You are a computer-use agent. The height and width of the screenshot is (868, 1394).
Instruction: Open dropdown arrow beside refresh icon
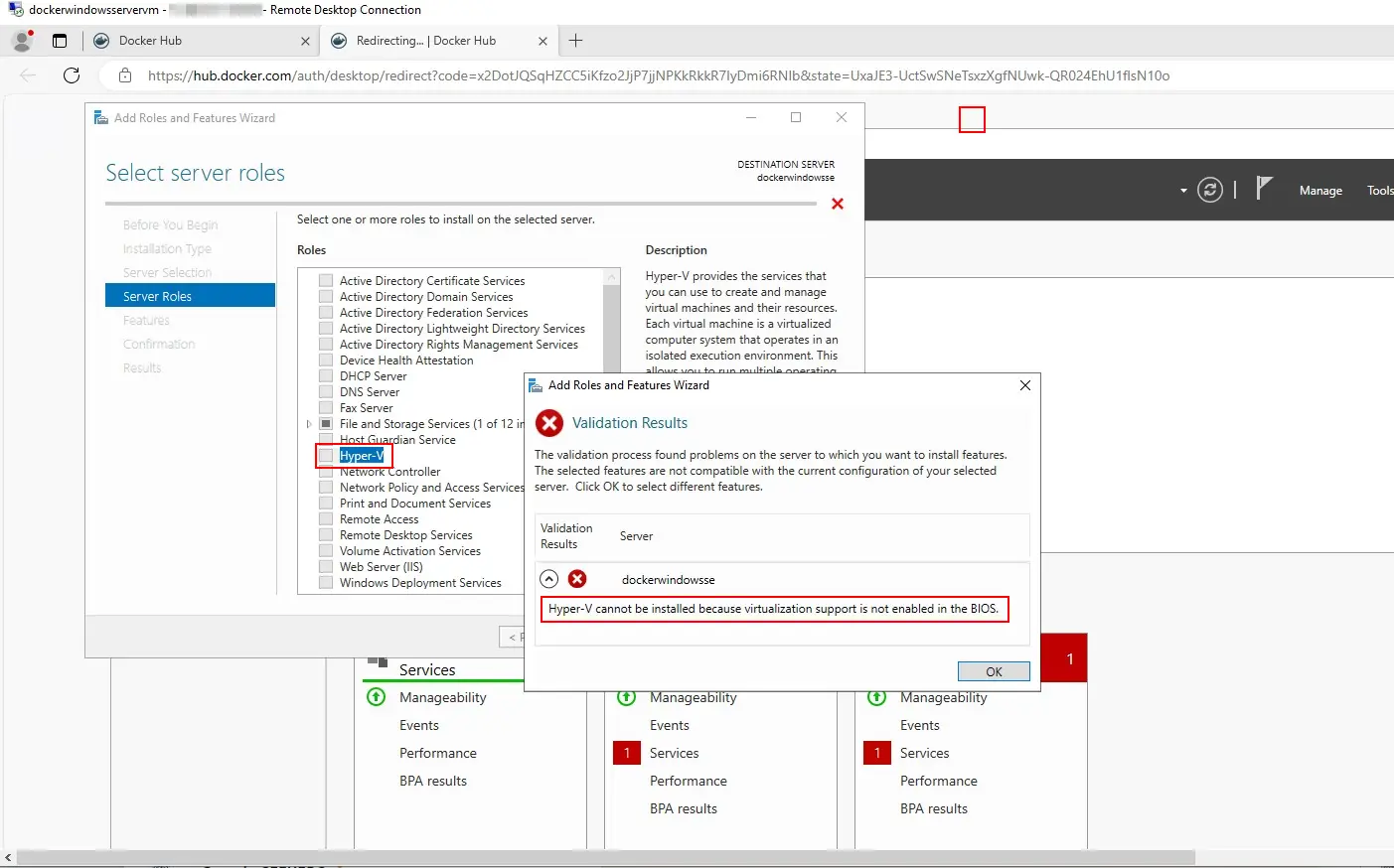click(1183, 191)
